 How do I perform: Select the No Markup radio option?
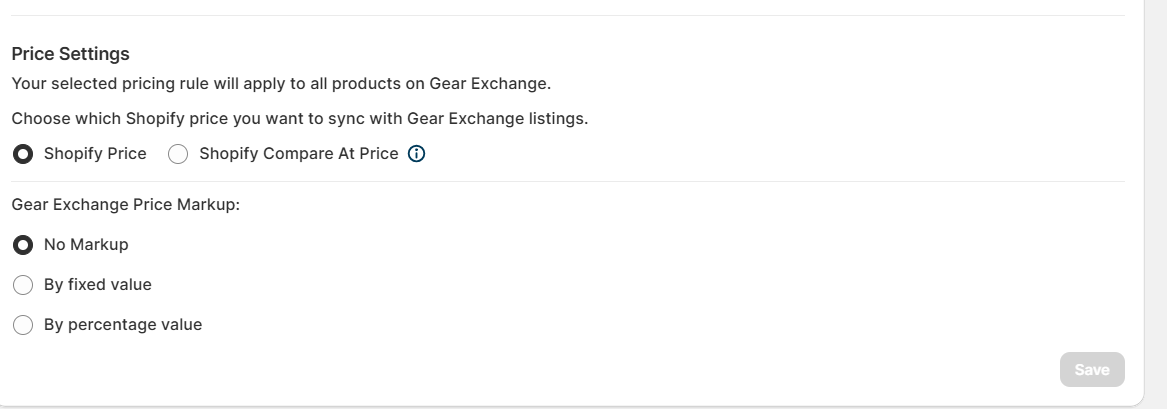coord(23,245)
